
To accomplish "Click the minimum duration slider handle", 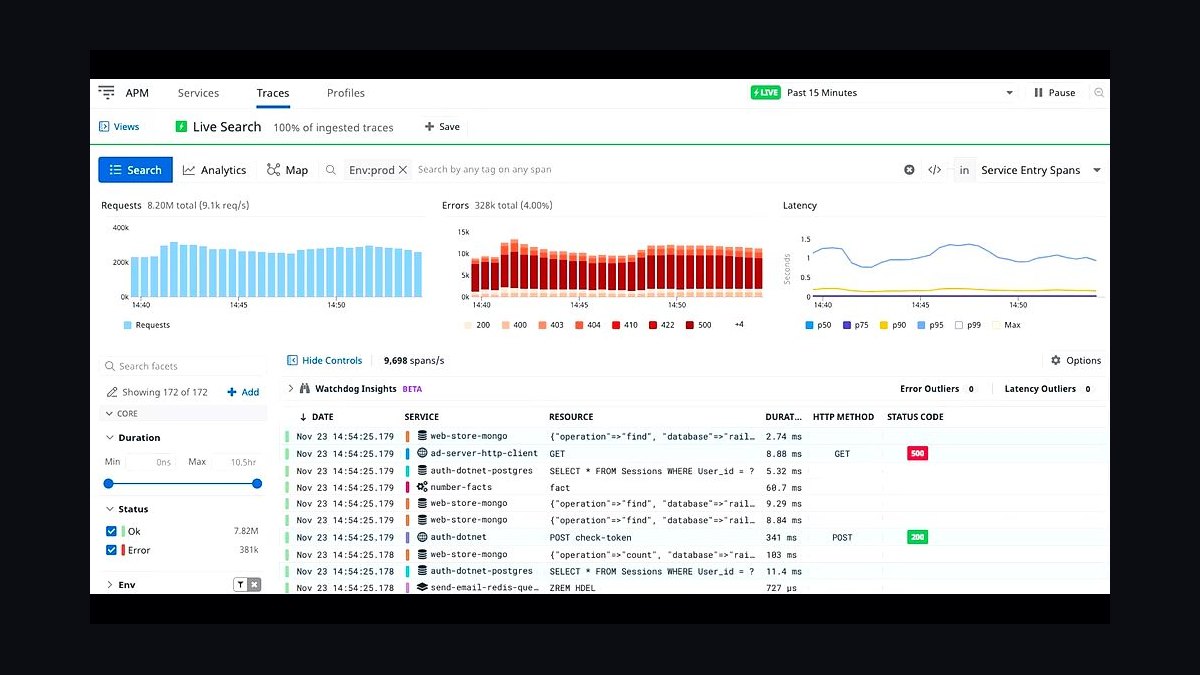I will click(109, 484).
